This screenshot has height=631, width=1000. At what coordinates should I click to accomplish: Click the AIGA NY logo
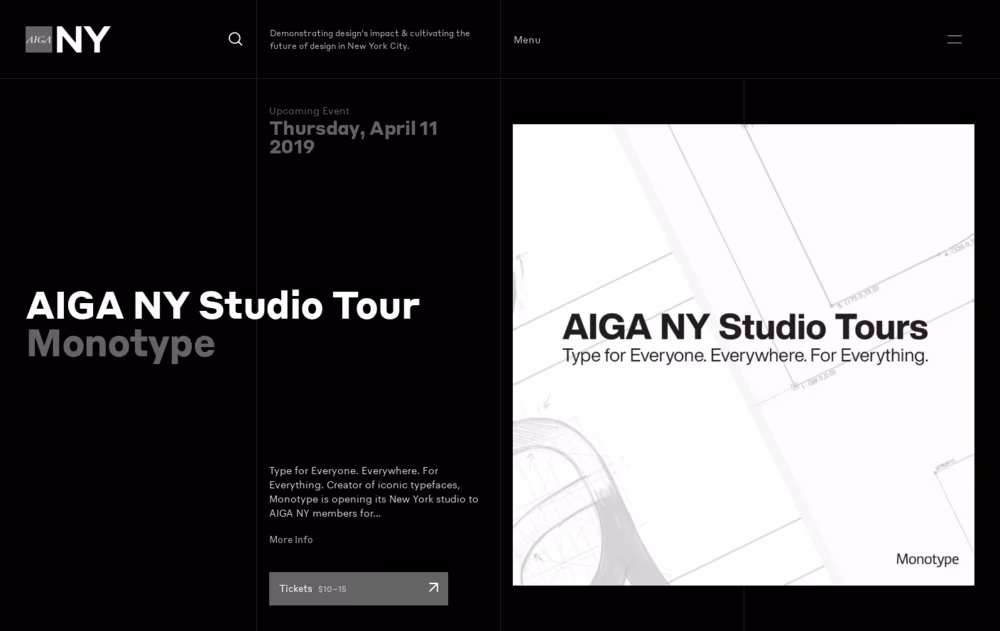click(68, 40)
